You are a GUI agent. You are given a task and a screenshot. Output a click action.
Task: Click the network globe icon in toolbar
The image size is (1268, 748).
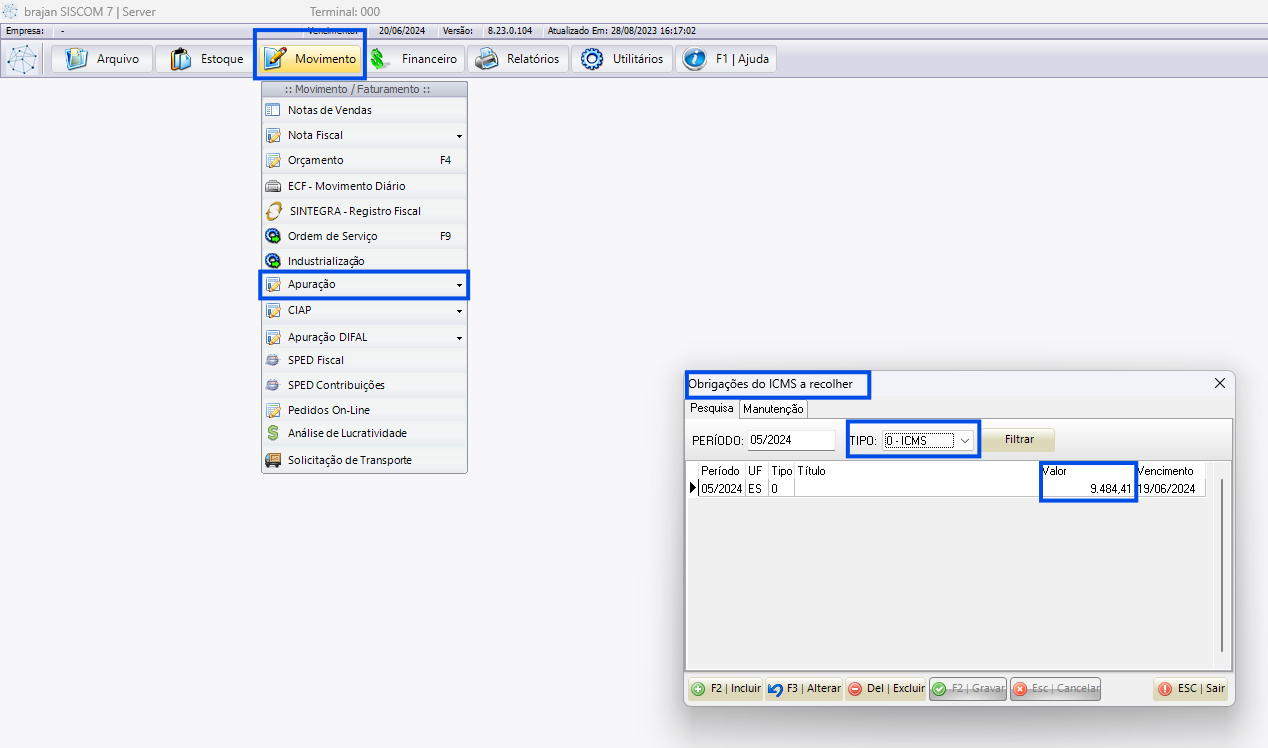pyautogui.click(x=22, y=60)
